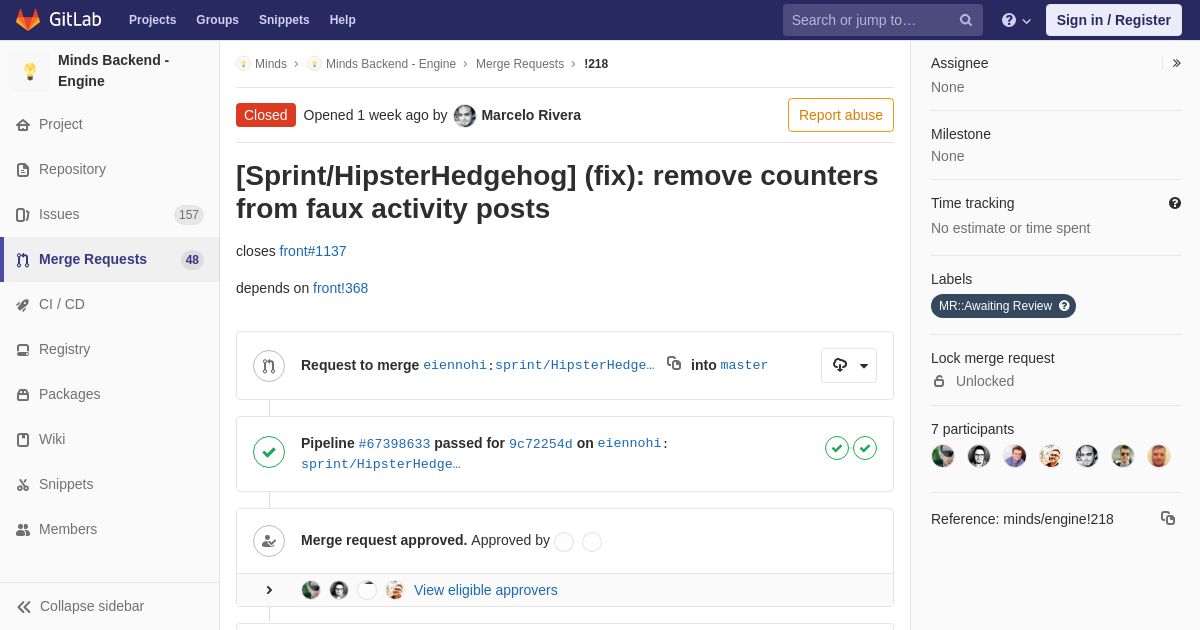Click the second pipeline stage check icon

(865, 448)
